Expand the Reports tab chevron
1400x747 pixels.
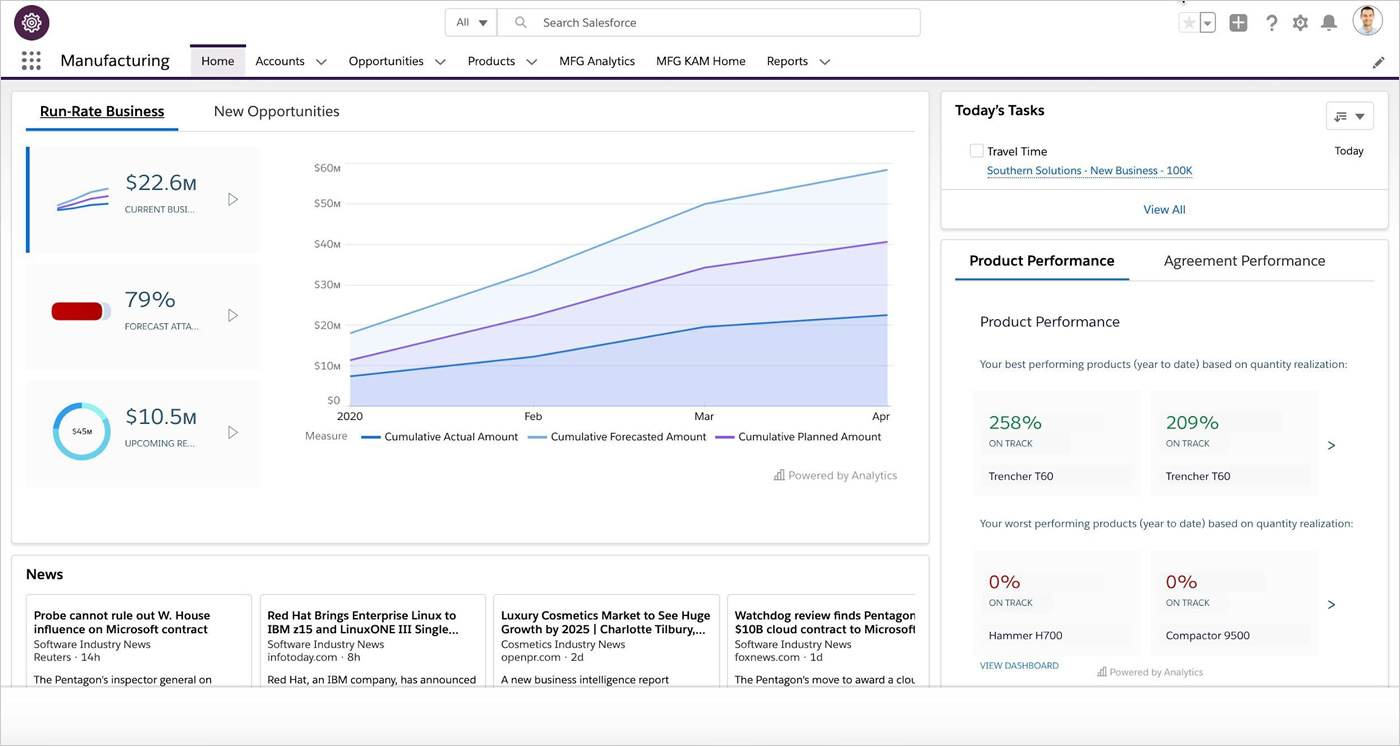click(x=825, y=62)
